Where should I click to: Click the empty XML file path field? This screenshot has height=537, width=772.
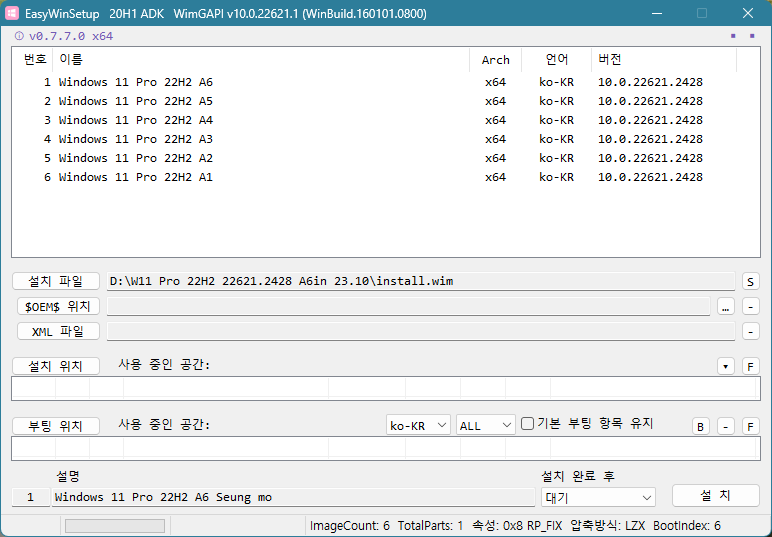[421, 331]
